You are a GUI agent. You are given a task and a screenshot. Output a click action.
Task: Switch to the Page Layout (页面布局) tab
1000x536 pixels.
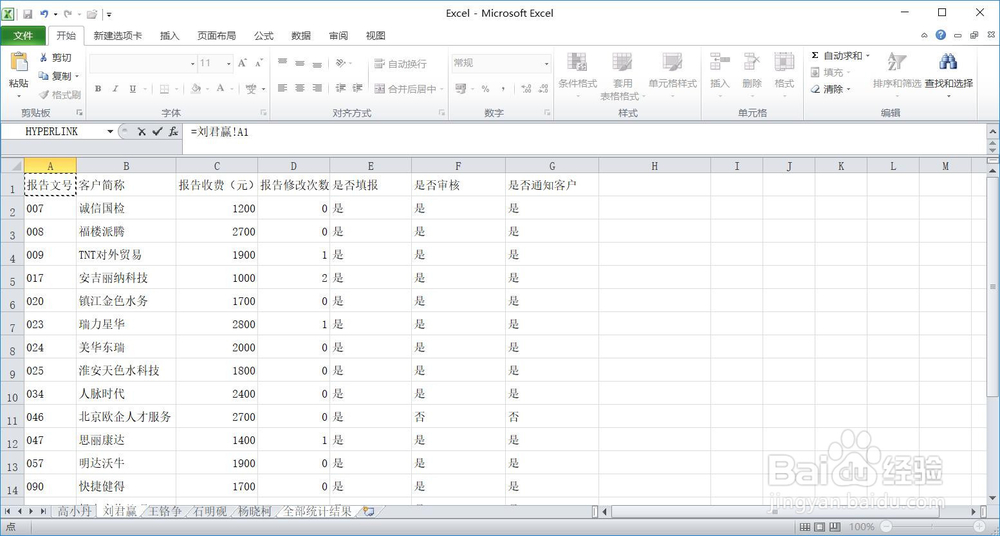[217, 36]
